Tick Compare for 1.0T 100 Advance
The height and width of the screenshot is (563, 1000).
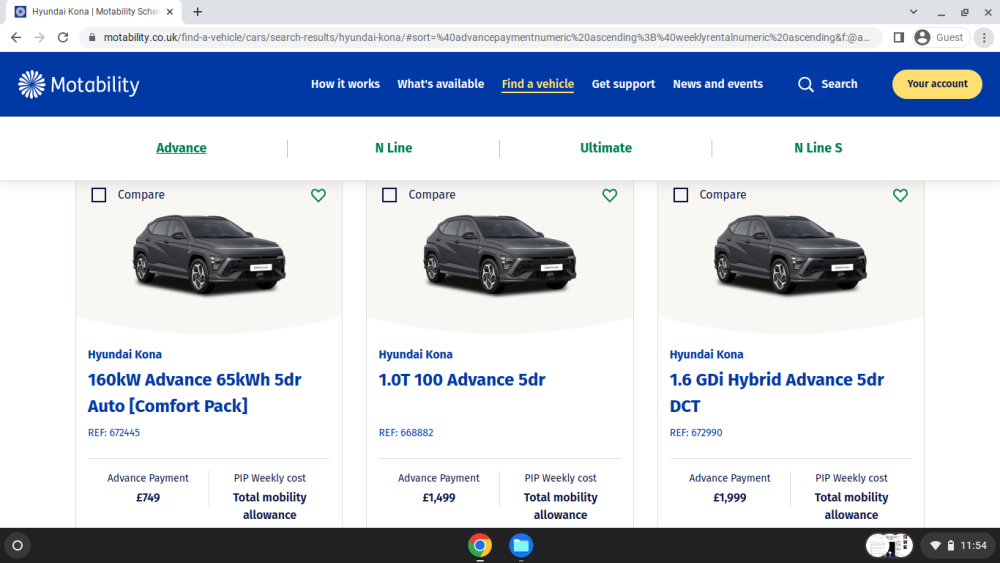[390, 194]
